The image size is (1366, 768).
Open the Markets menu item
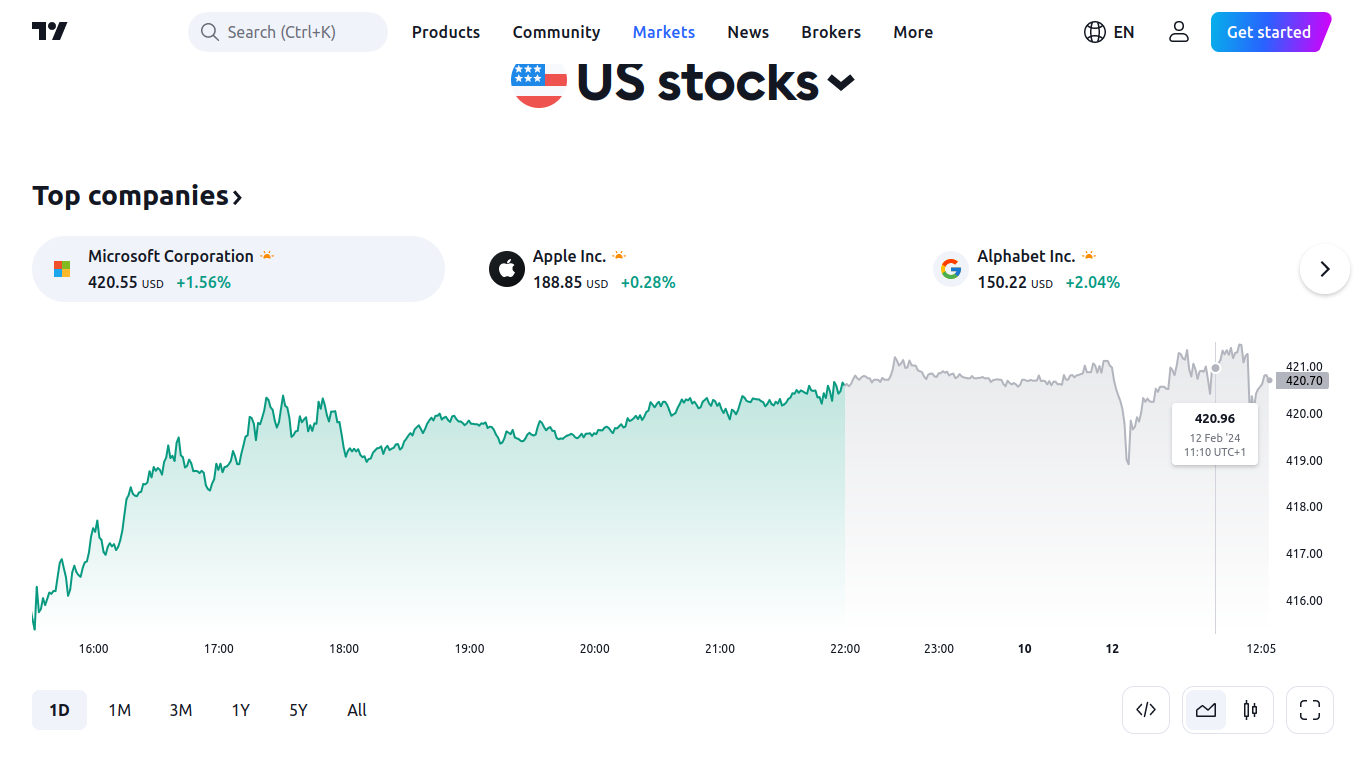(664, 32)
